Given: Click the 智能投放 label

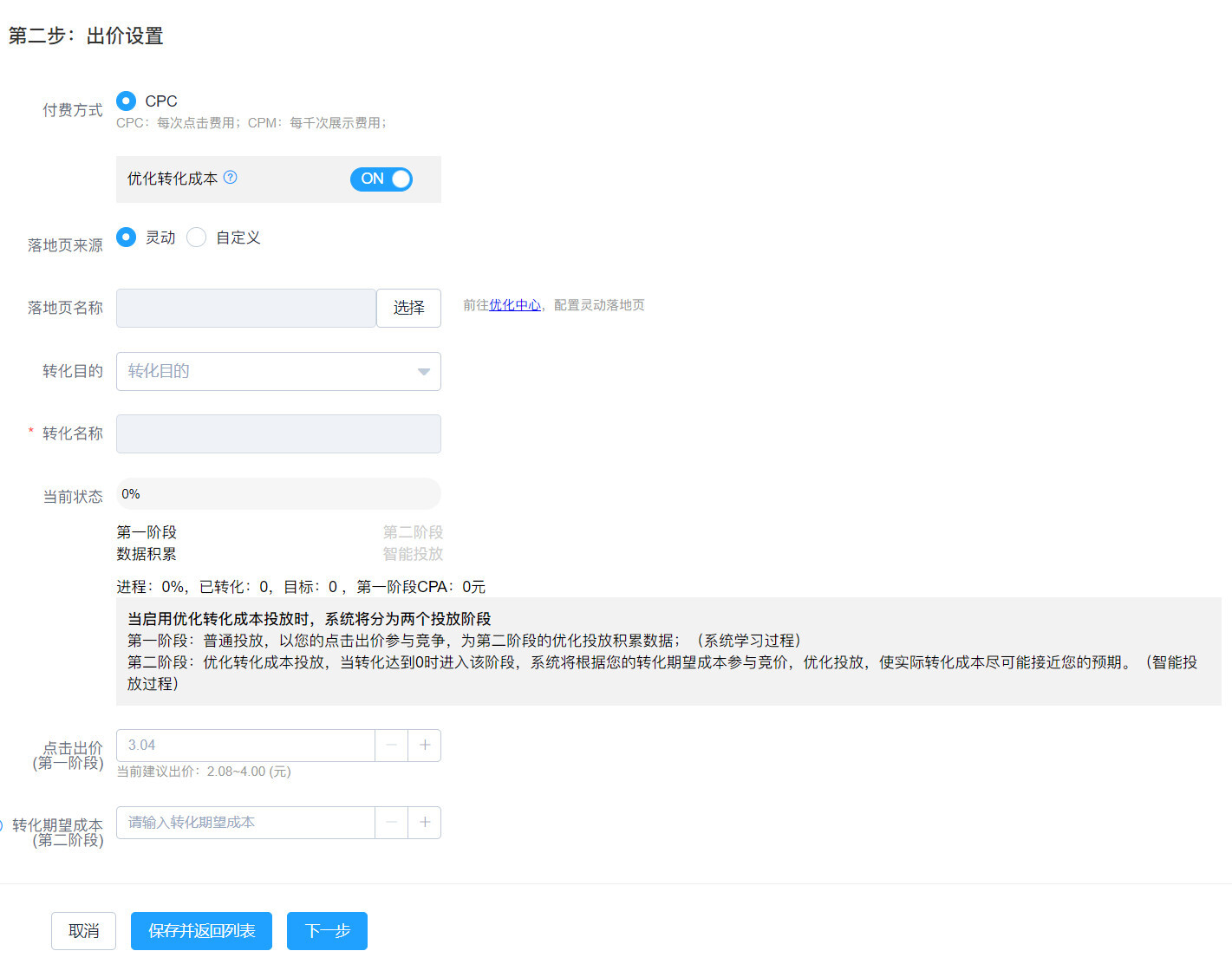Looking at the screenshot, I should tap(413, 554).
